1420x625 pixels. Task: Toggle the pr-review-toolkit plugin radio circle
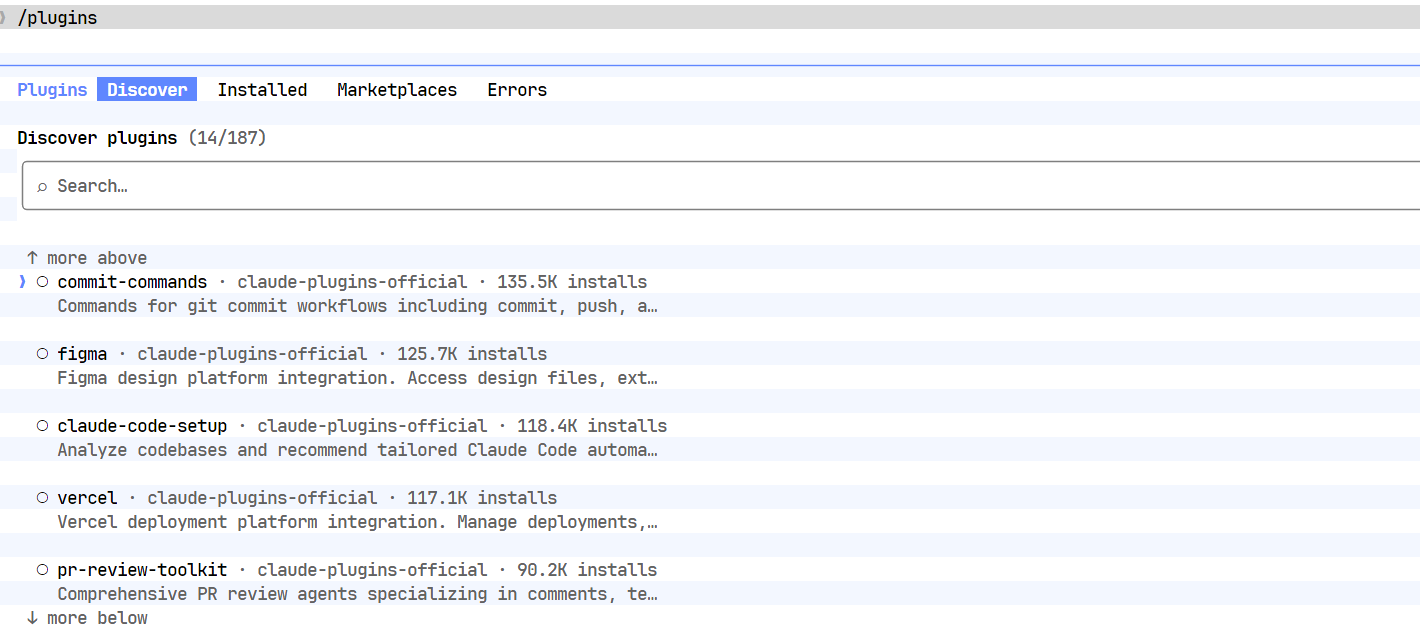[42, 570]
